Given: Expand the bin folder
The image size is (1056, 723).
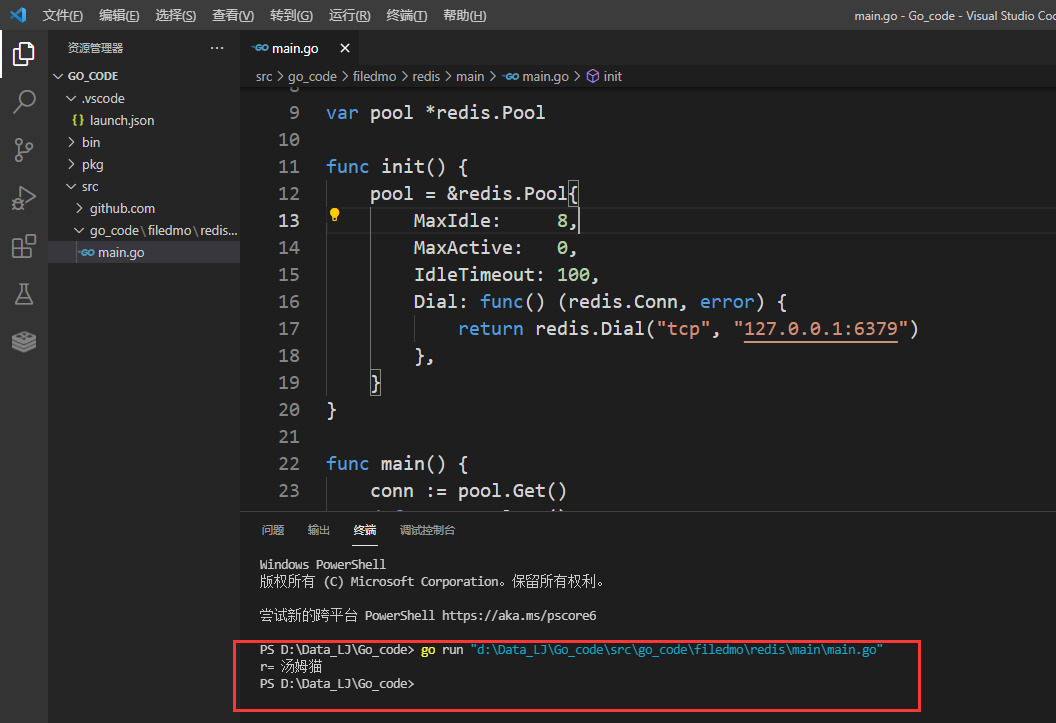Looking at the screenshot, I should [x=91, y=142].
